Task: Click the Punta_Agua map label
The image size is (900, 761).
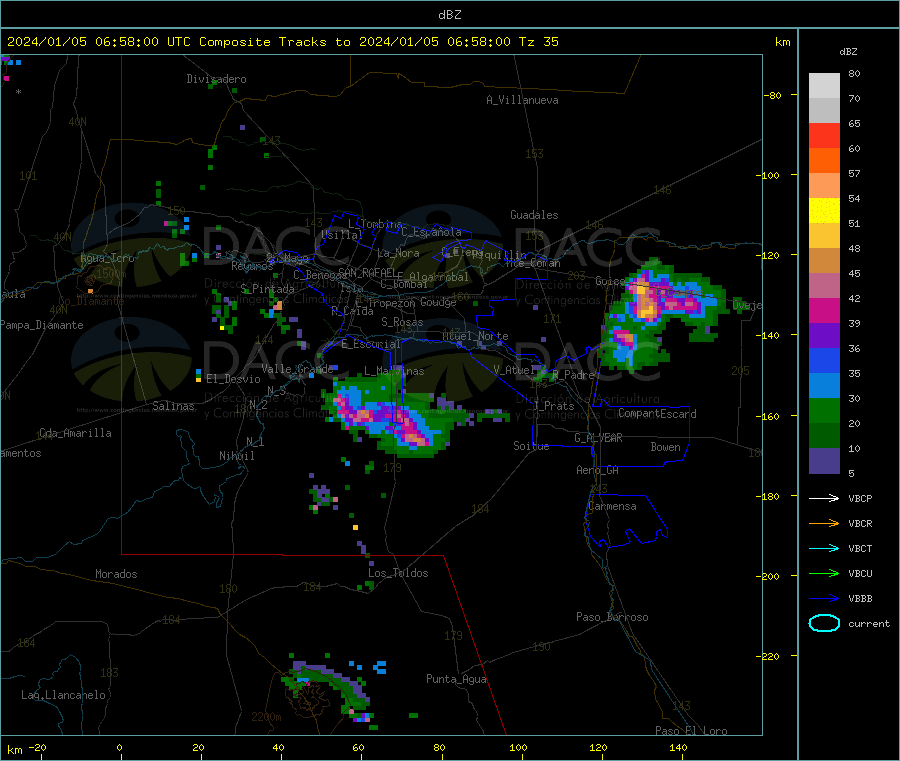Action: [456, 679]
